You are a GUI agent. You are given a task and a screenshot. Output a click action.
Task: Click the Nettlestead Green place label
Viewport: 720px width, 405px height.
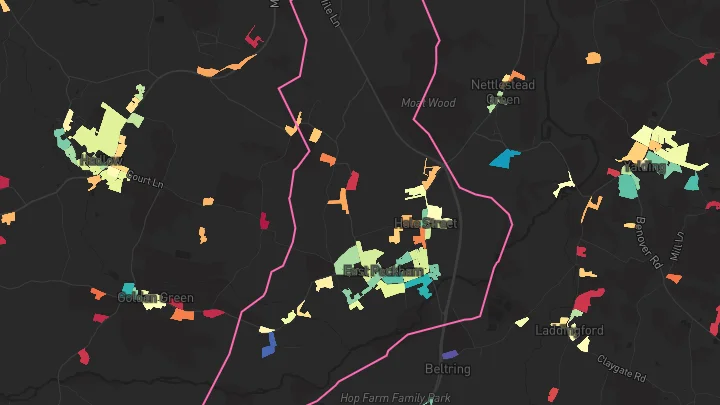(503, 92)
